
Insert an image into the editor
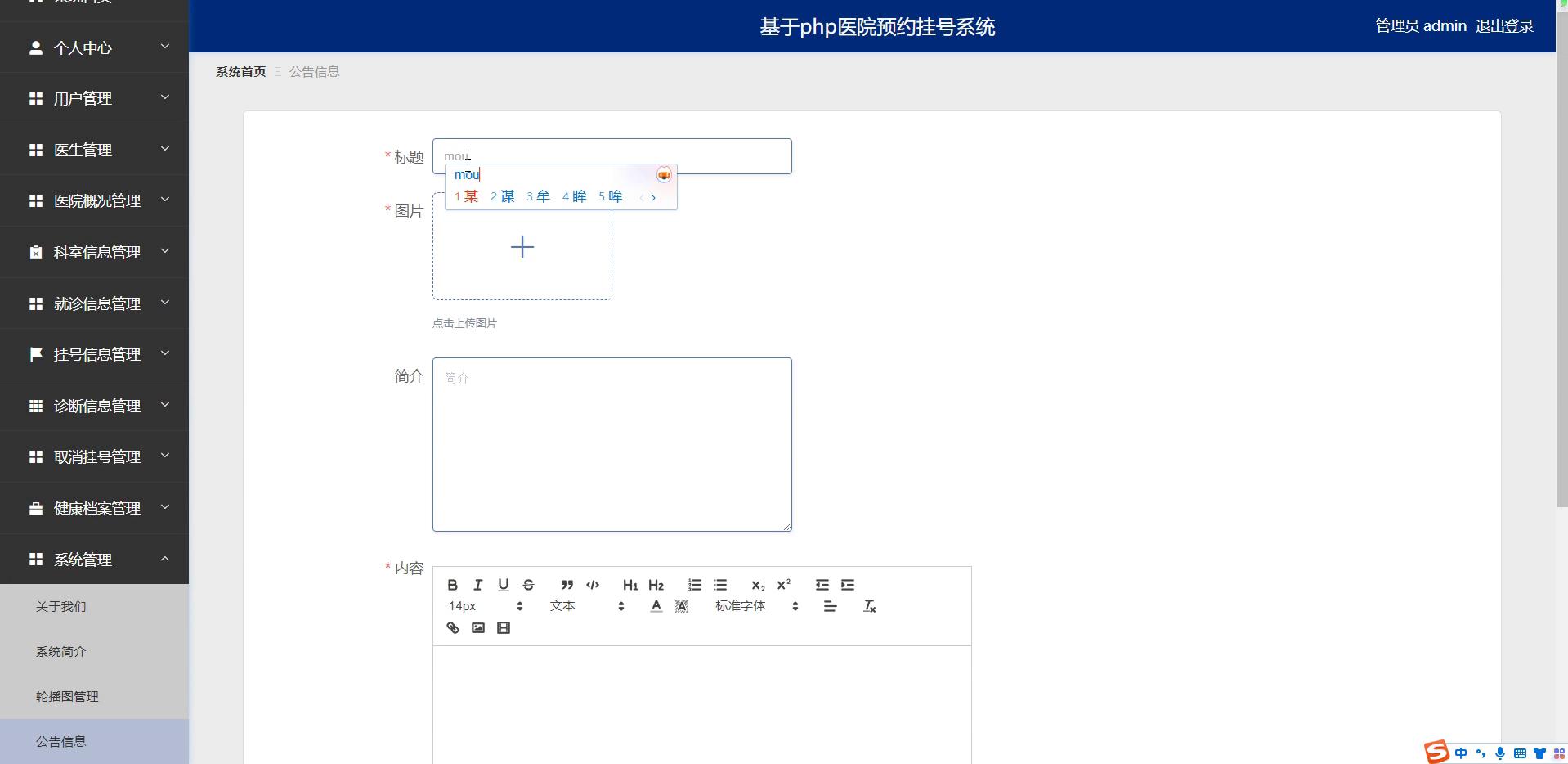478,628
